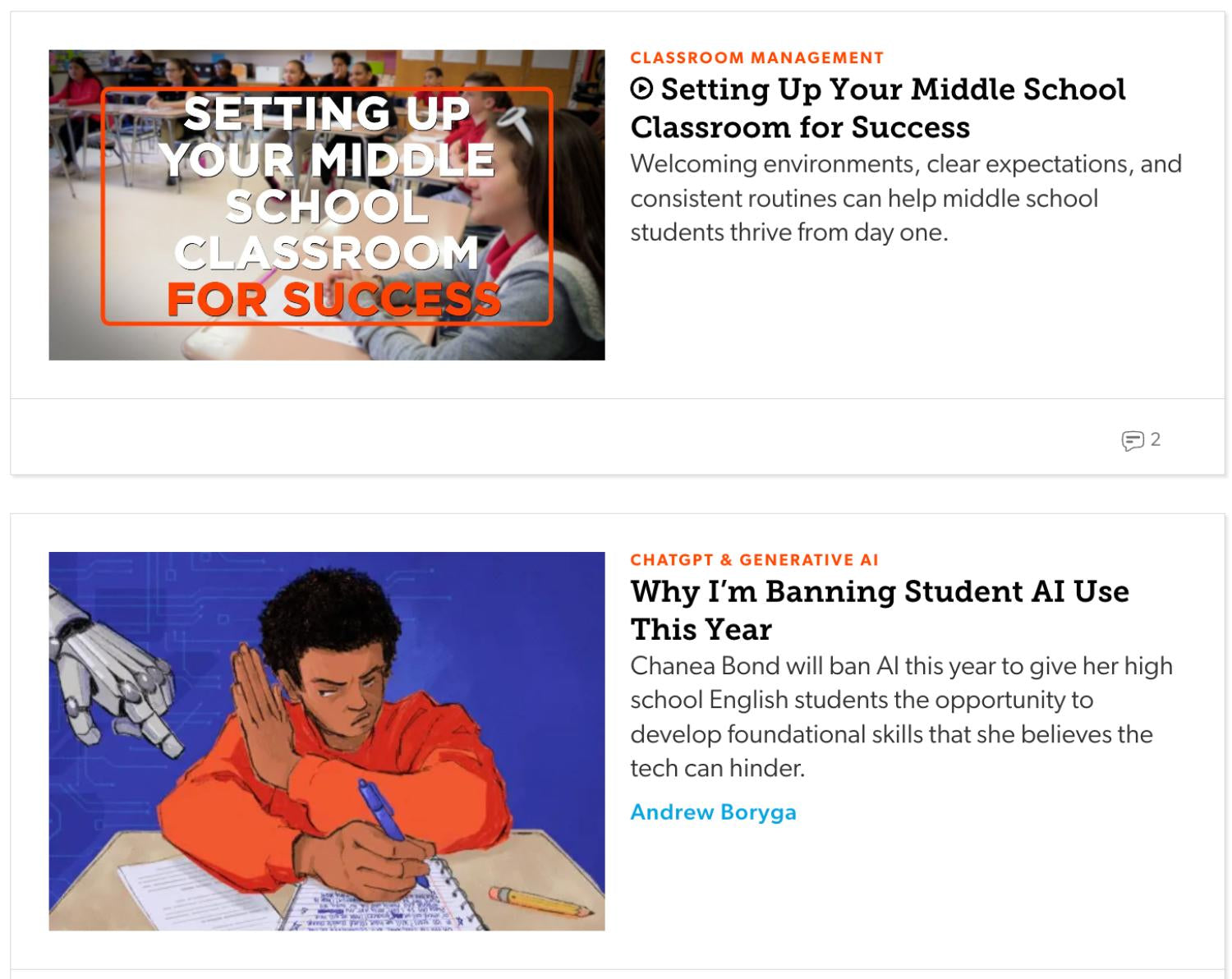The width and height of the screenshot is (1232, 979).
Task: Open the comments speech bubble icon
Action: click(x=1133, y=441)
